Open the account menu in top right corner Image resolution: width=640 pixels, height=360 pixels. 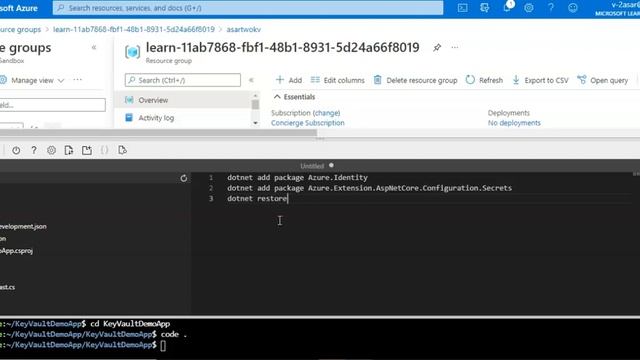[617, 8]
